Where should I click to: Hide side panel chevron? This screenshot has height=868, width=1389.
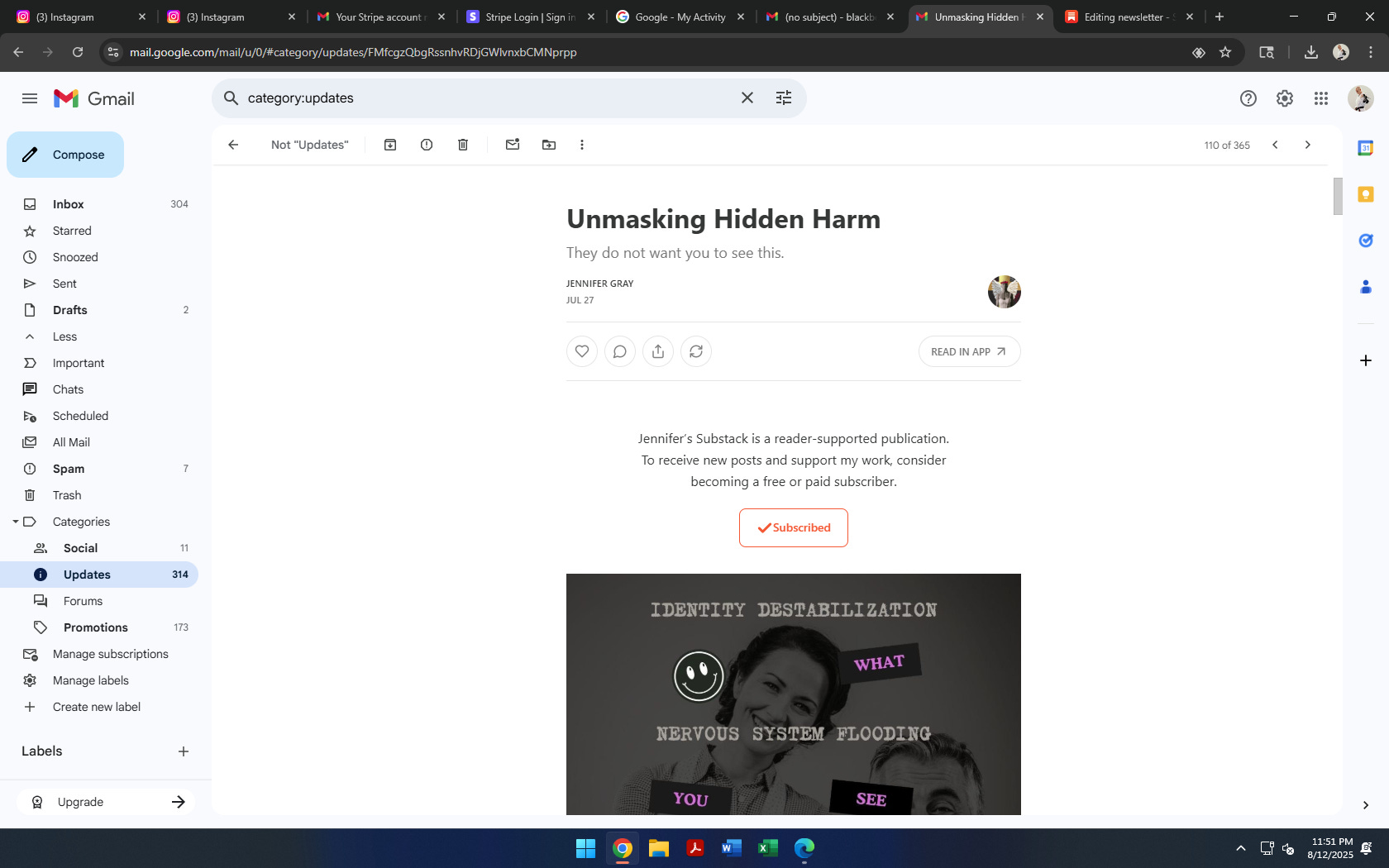[1366, 805]
